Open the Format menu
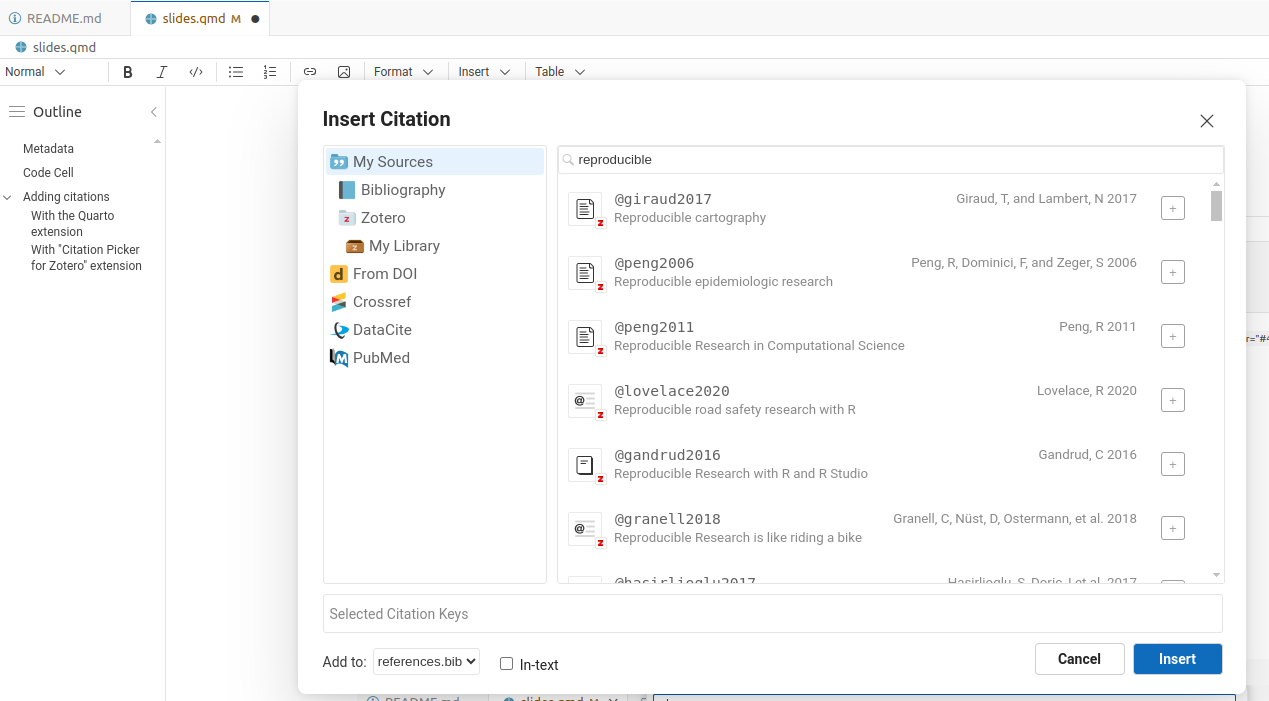 coord(403,72)
